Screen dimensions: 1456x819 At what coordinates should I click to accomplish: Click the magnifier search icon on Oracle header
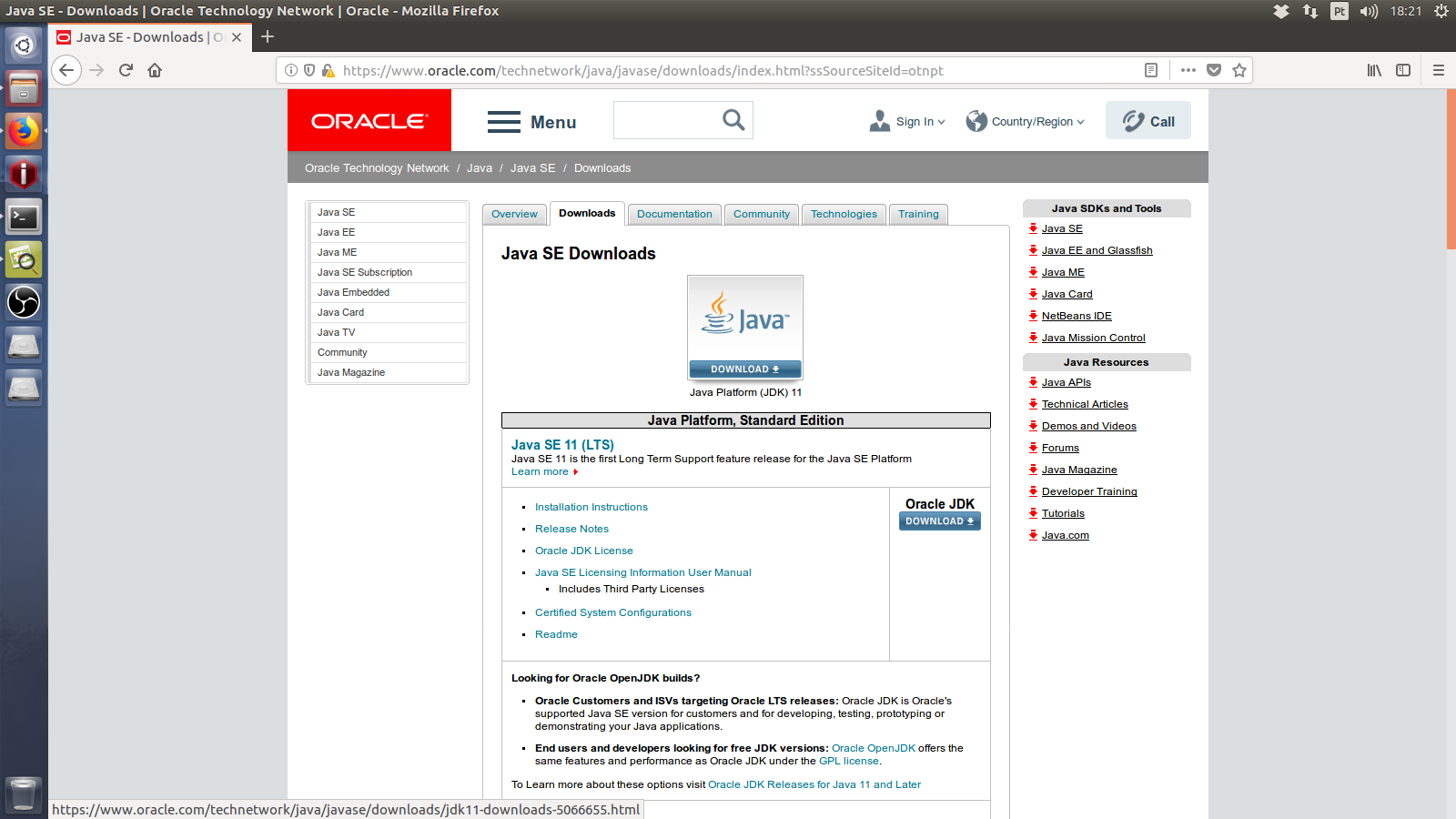click(733, 120)
